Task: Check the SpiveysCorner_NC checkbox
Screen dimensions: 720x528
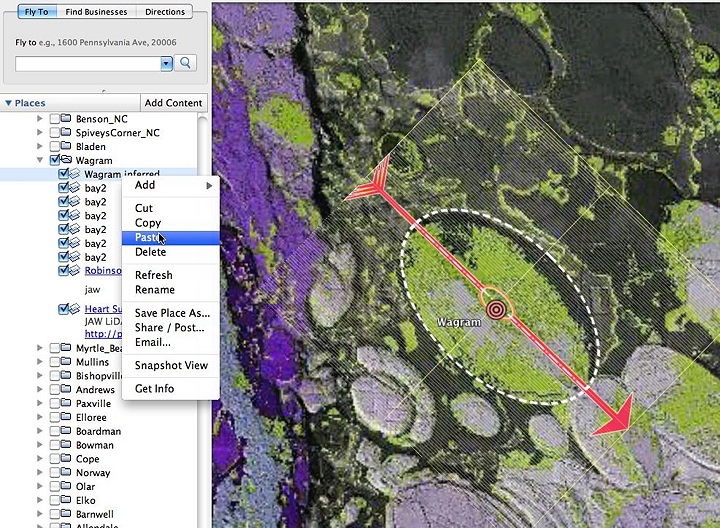Action: (55, 132)
